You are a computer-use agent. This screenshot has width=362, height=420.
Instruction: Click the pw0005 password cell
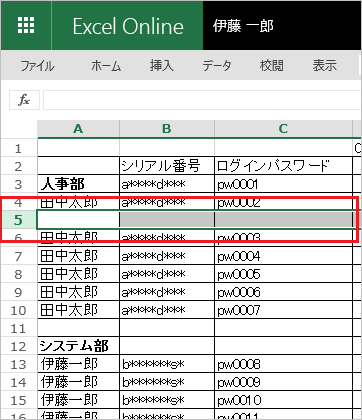283,274
